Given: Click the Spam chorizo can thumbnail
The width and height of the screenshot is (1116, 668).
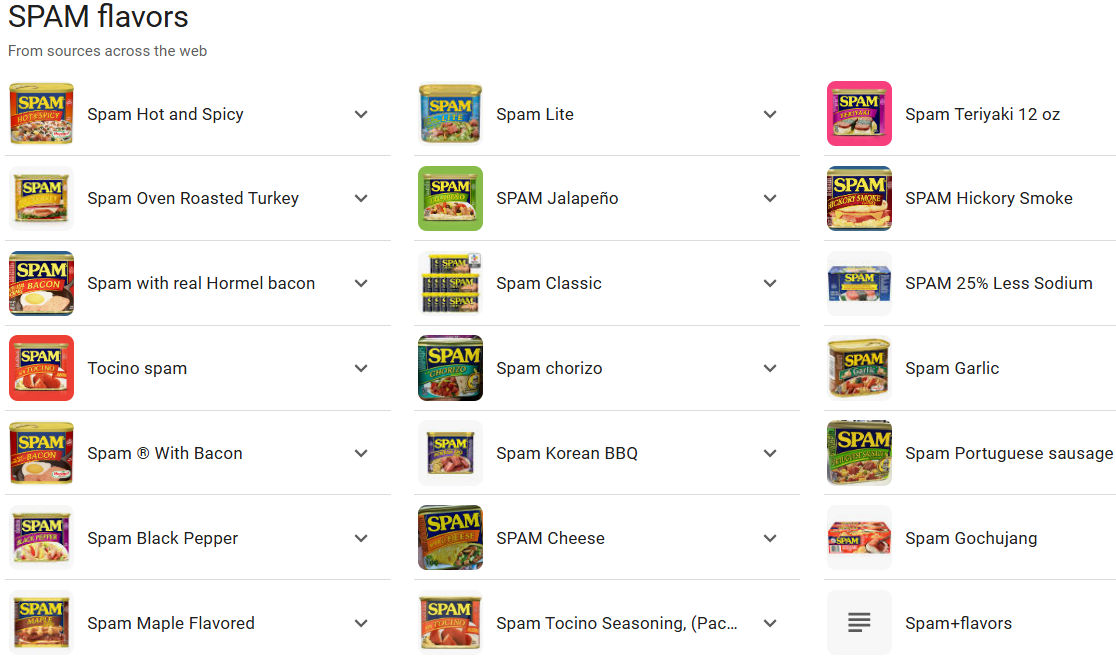Looking at the screenshot, I should tap(450, 368).
